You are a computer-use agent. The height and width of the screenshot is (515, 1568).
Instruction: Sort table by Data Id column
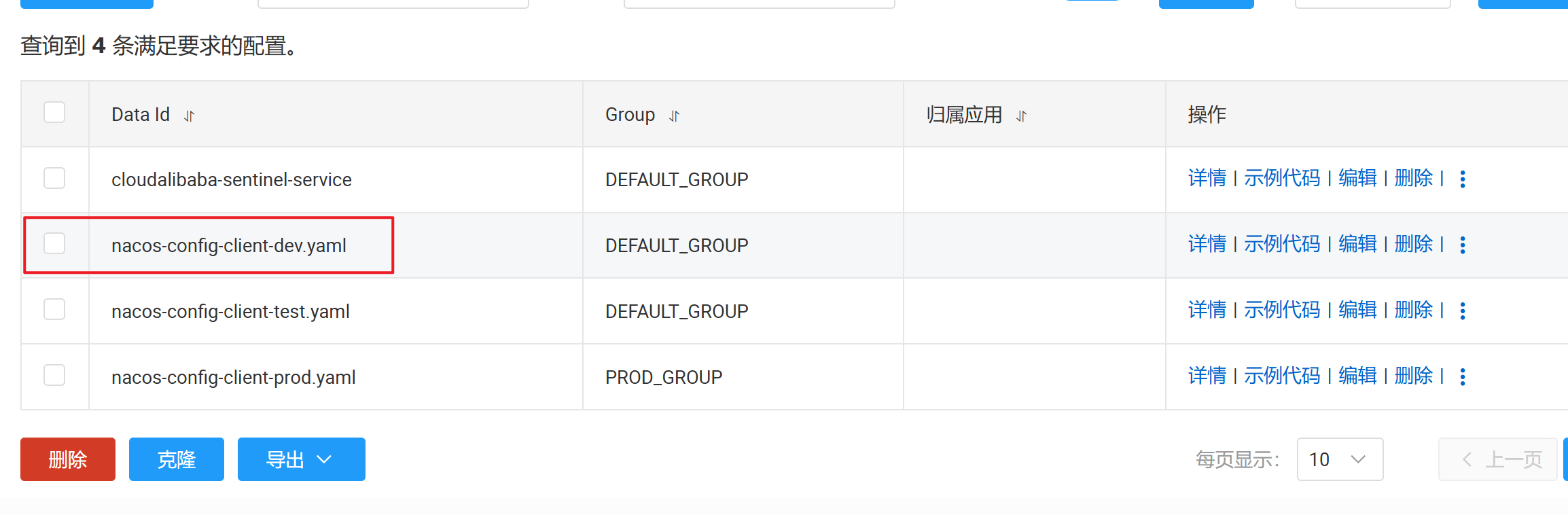click(190, 116)
